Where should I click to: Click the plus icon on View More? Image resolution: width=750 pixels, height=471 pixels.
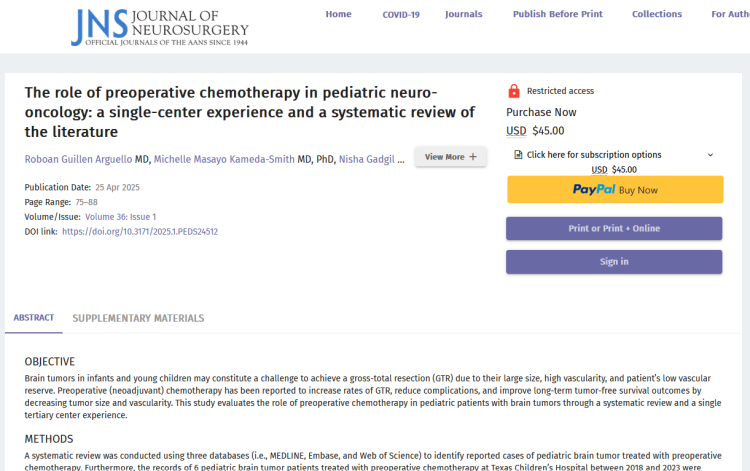[473, 157]
